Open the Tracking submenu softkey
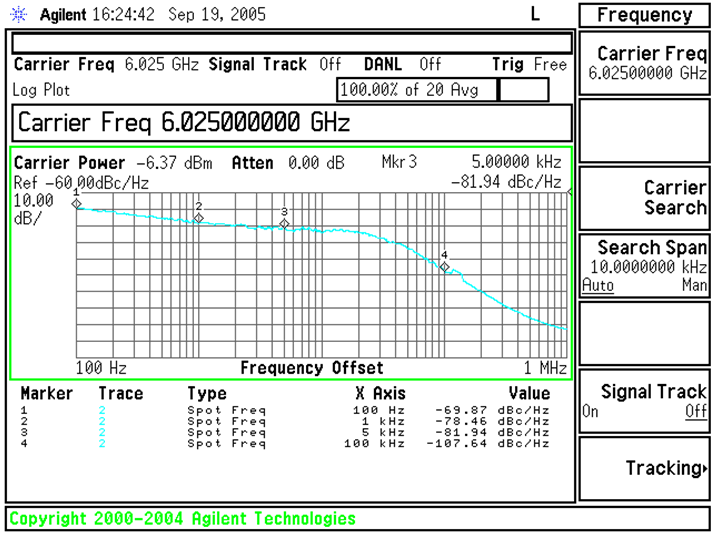Viewport: 714px width, 534px height. tap(645, 468)
